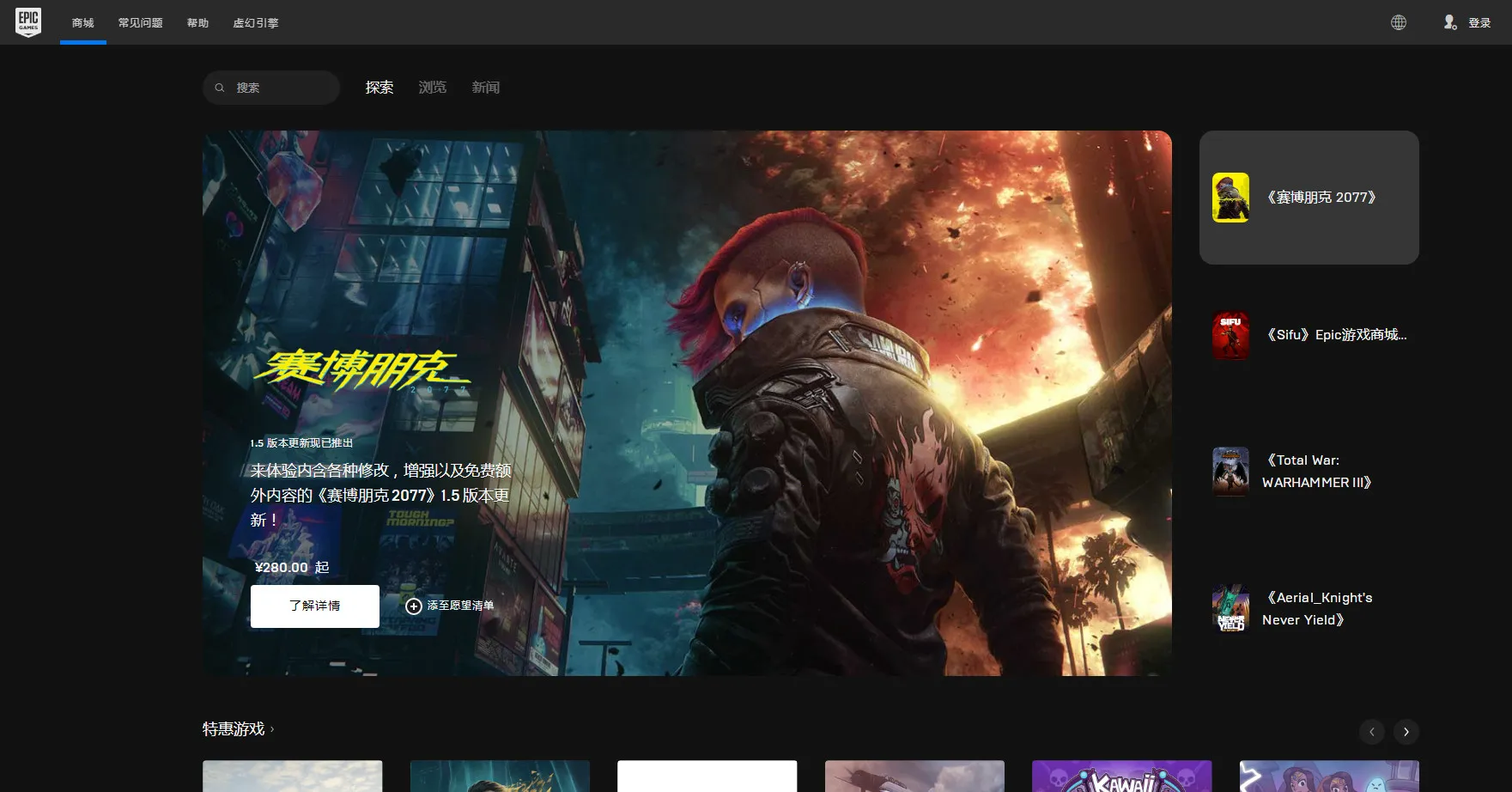1512x792 pixels.
Task: Expand 特惠游戏 section via its chevron
Action: (270, 729)
